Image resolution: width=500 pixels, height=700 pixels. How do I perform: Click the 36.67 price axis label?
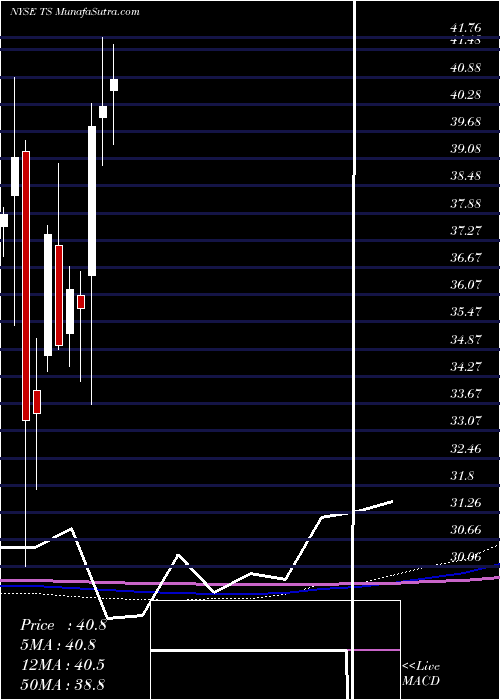tap(466, 258)
